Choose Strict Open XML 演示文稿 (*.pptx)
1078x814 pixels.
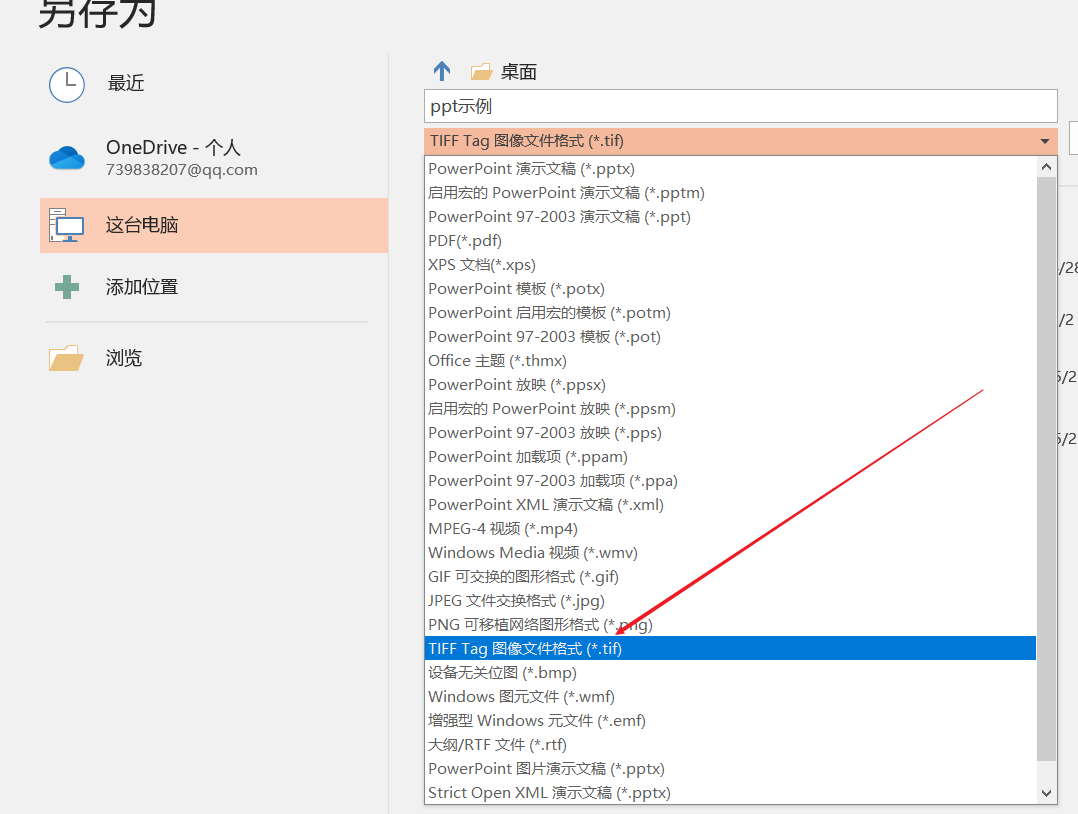pos(730,793)
